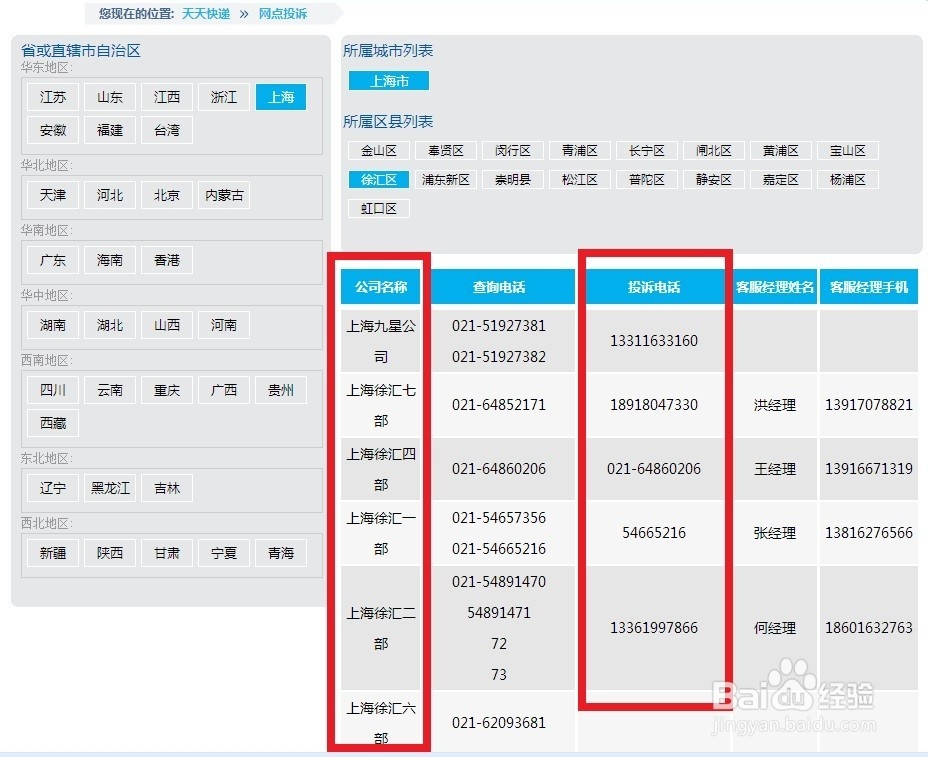The height and width of the screenshot is (757, 928).
Task: Select 四川 province
Action: click(x=53, y=390)
